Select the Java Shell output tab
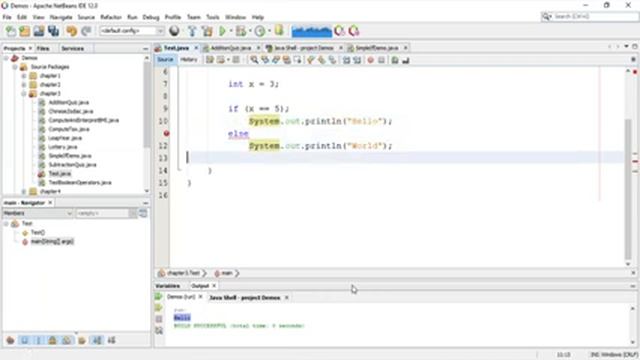This screenshot has height=360, width=640. (x=245, y=298)
